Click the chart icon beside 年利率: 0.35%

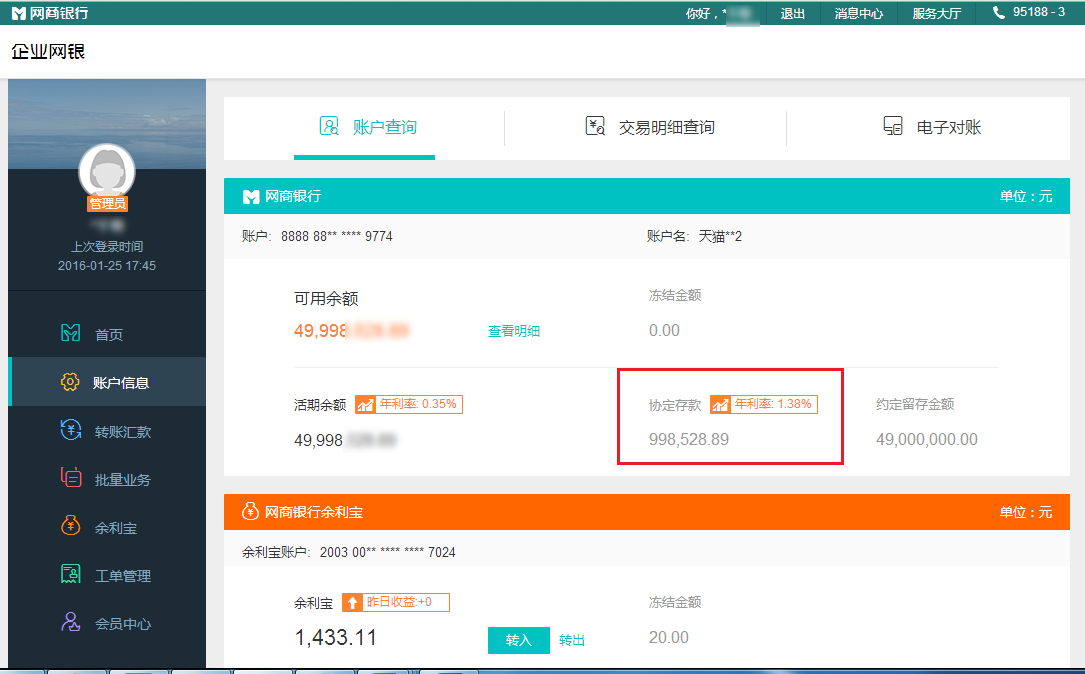click(365, 404)
